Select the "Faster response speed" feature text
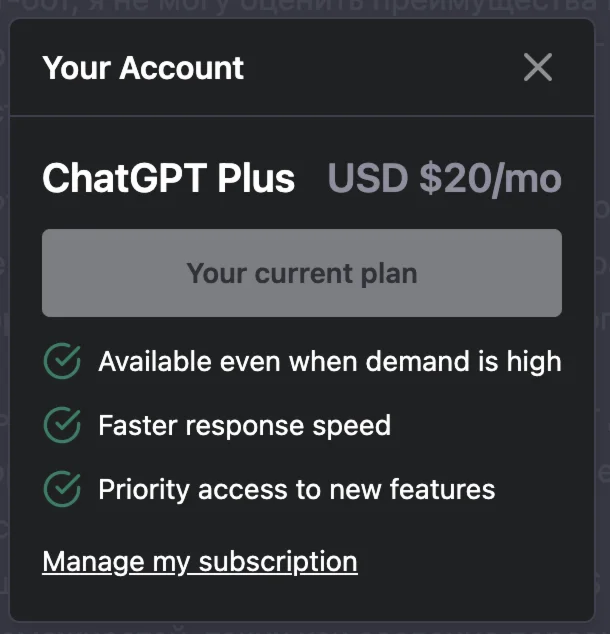The image size is (610, 634). [x=244, y=426]
